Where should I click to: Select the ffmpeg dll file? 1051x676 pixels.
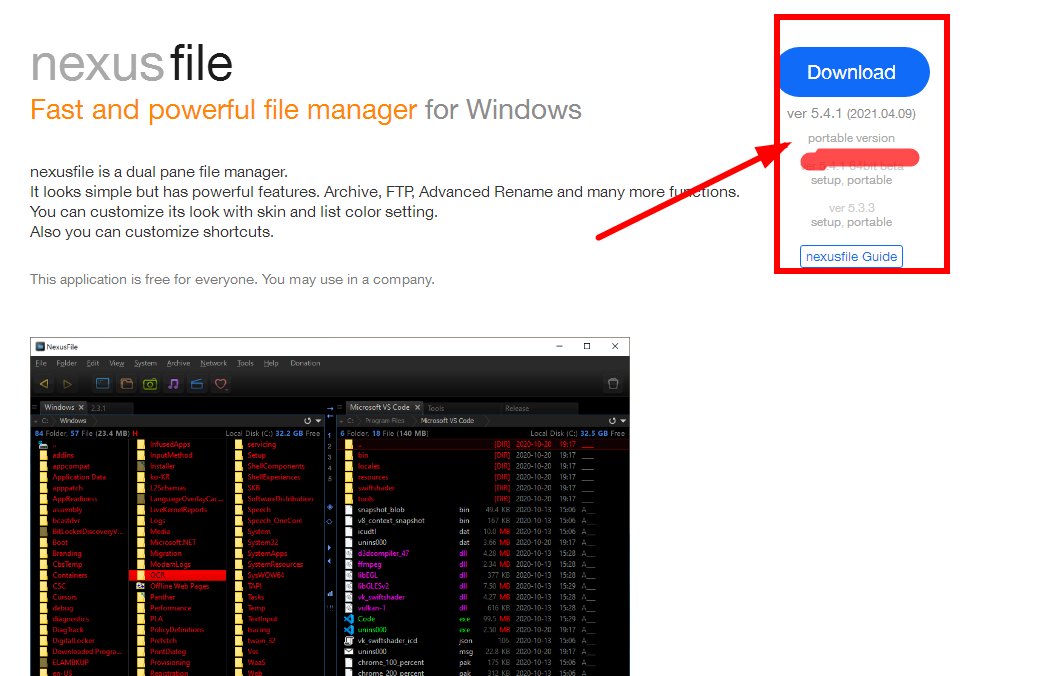click(x=369, y=565)
